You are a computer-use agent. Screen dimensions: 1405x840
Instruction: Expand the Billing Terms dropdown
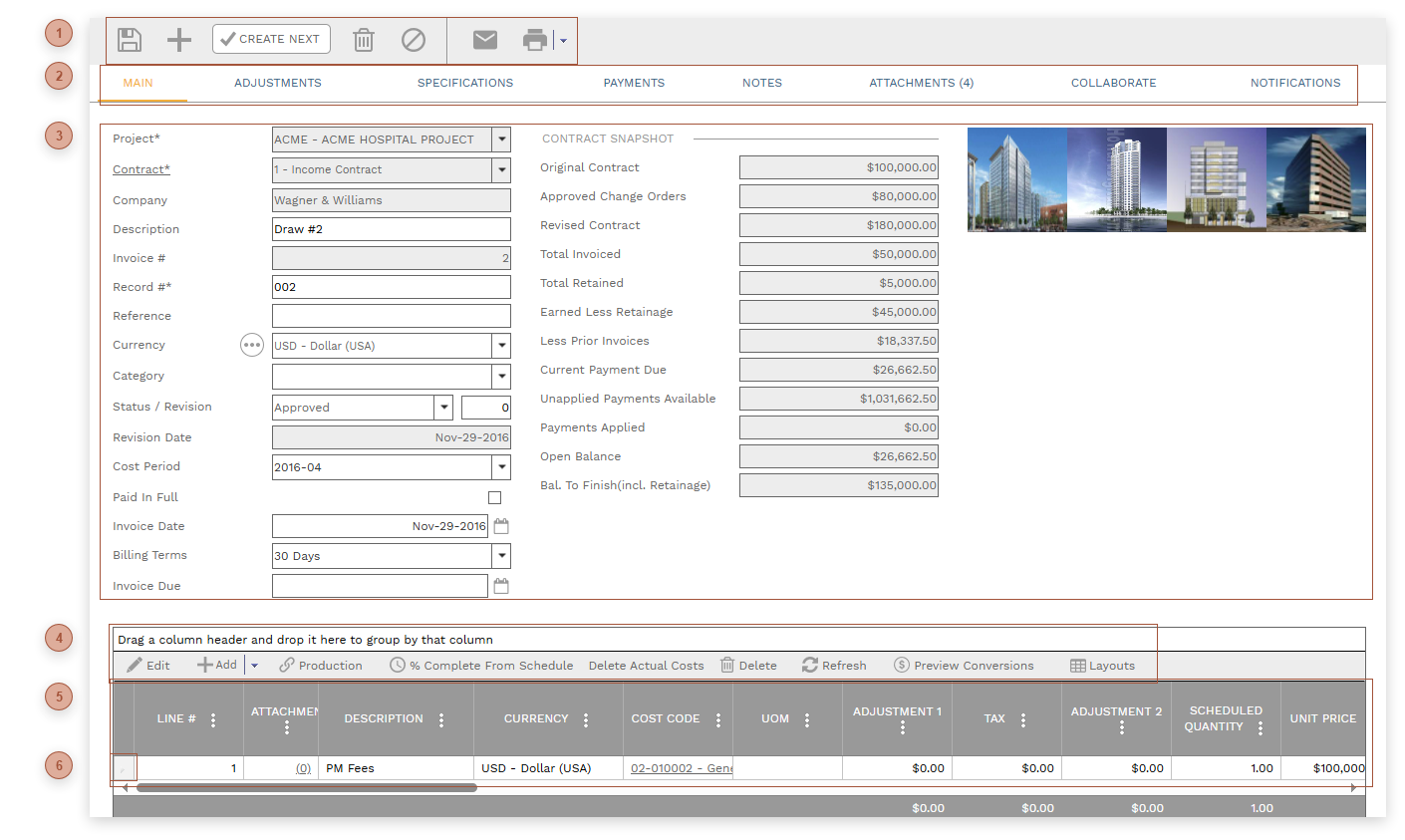501,555
